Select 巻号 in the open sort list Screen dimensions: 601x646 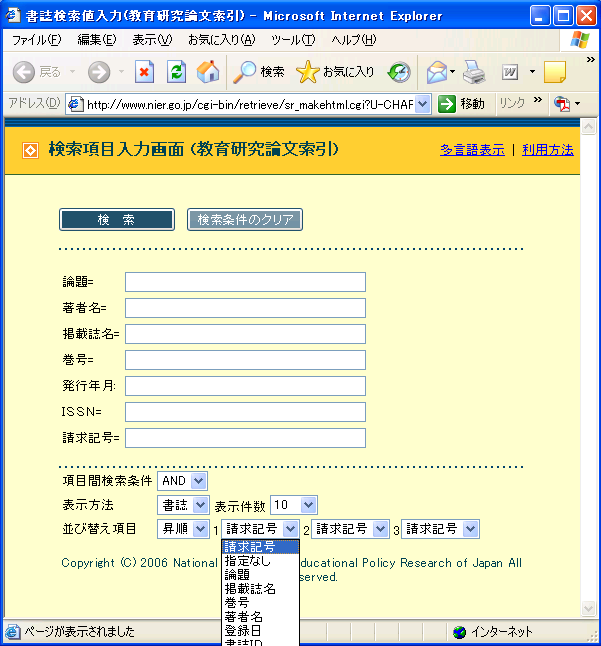click(260, 603)
